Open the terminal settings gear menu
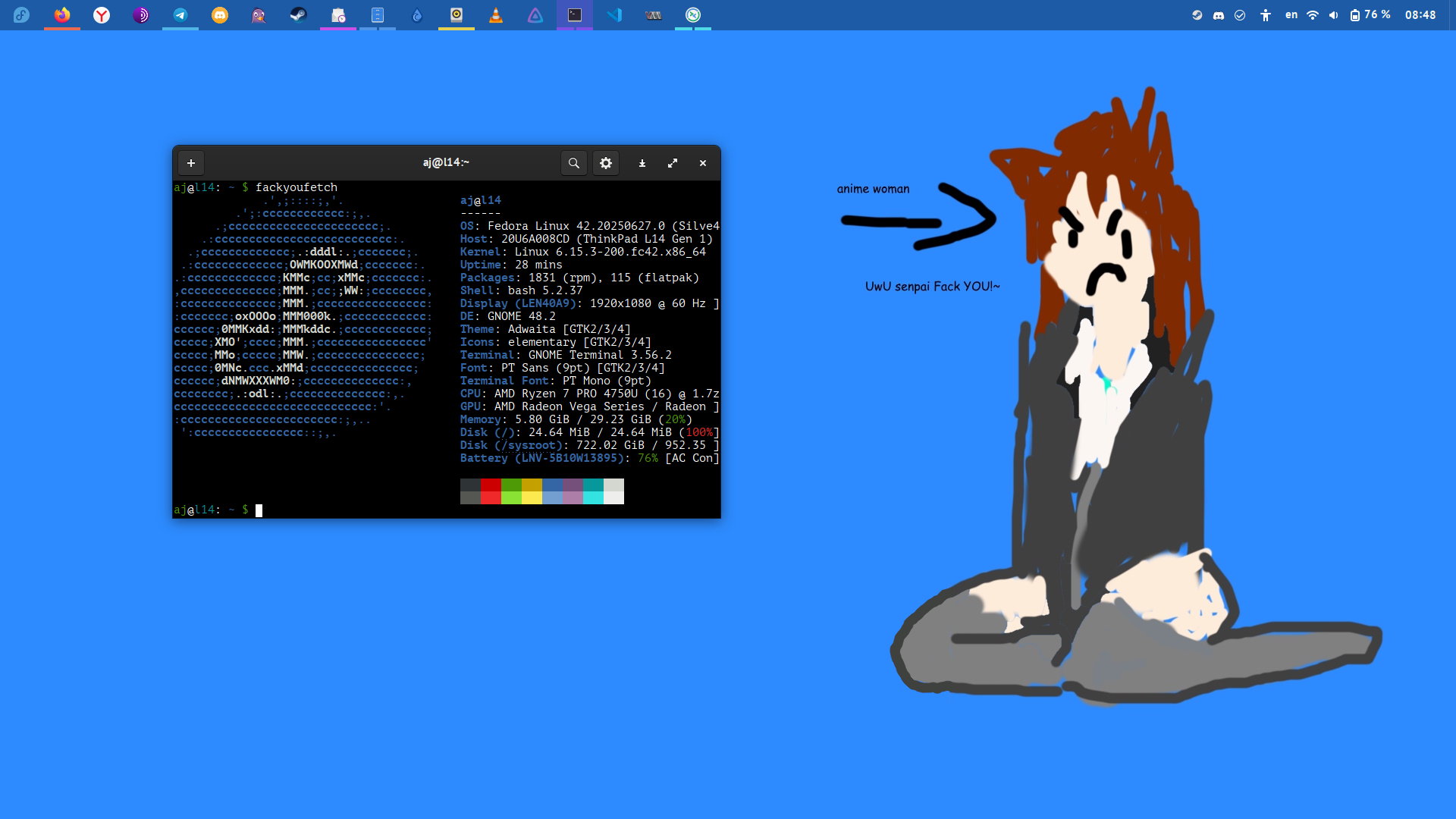 [x=606, y=163]
